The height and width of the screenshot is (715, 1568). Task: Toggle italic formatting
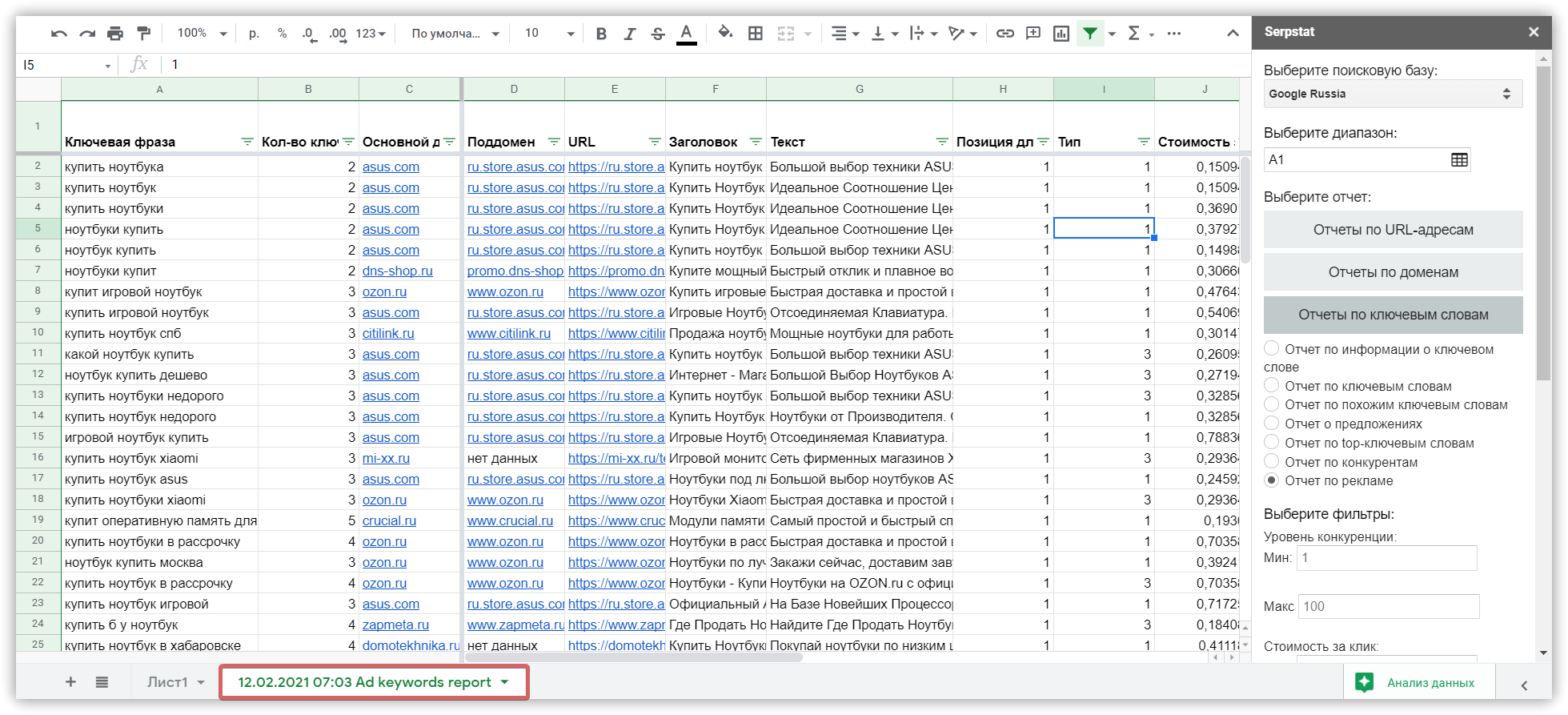[630, 34]
